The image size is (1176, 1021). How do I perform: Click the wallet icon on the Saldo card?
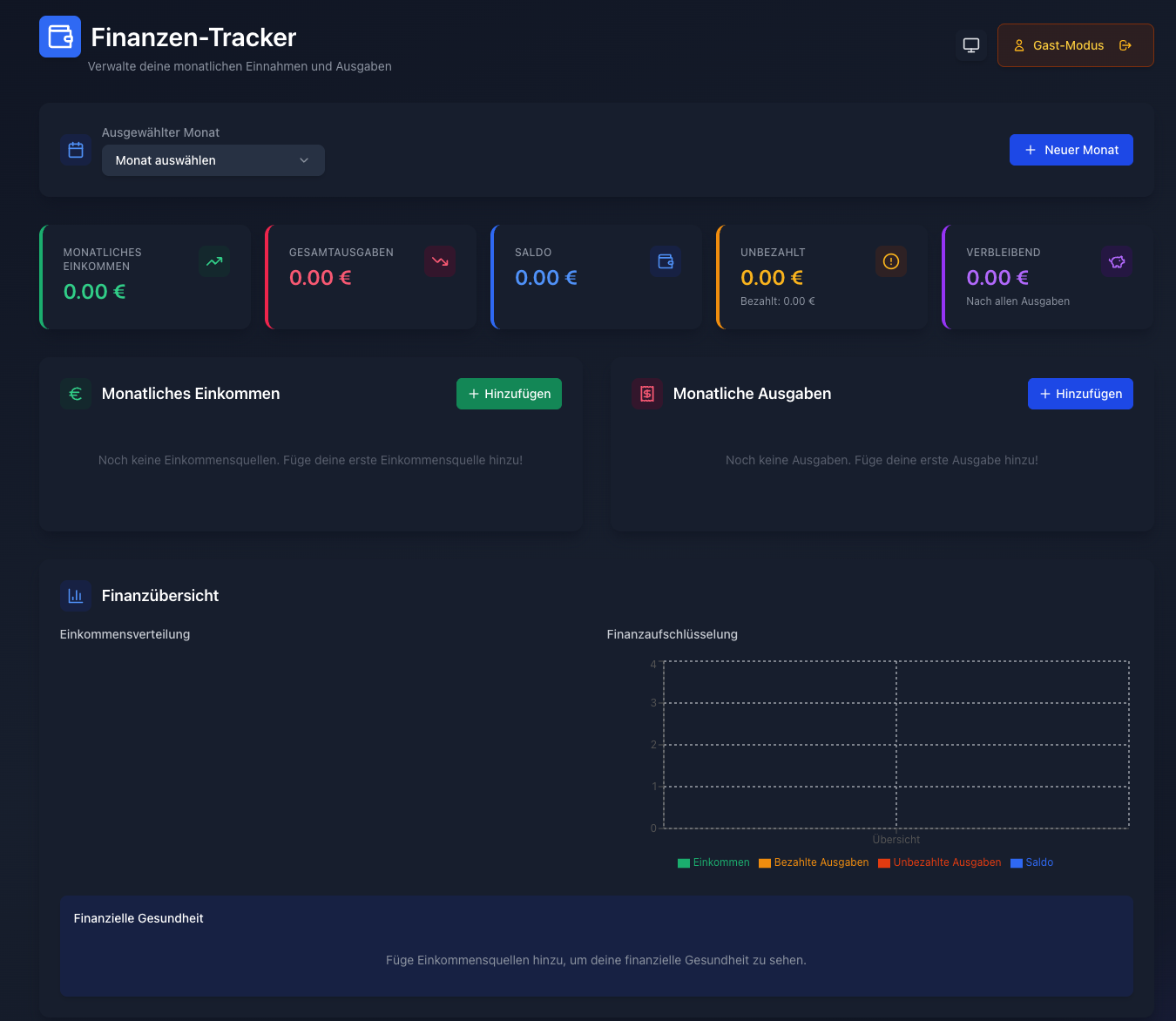pyautogui.click(x=666, y=261)
